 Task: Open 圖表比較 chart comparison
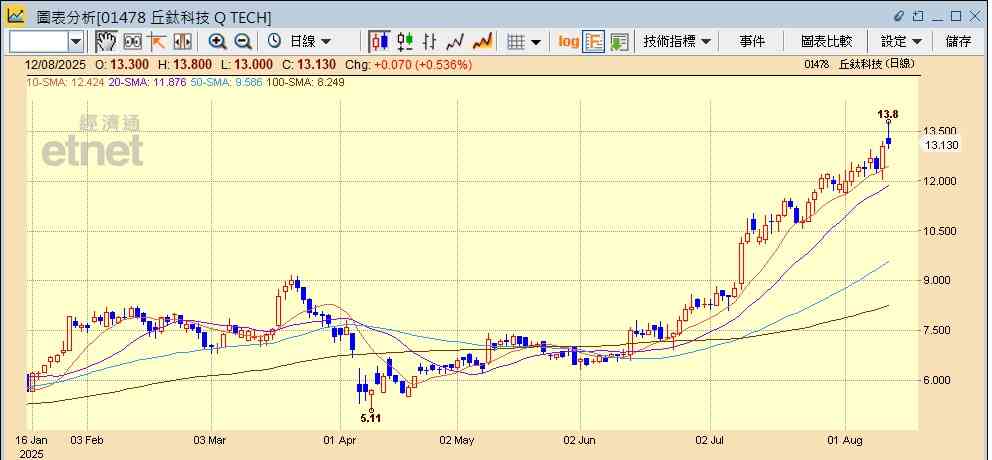pyautogui.click(x=826, y=42)
